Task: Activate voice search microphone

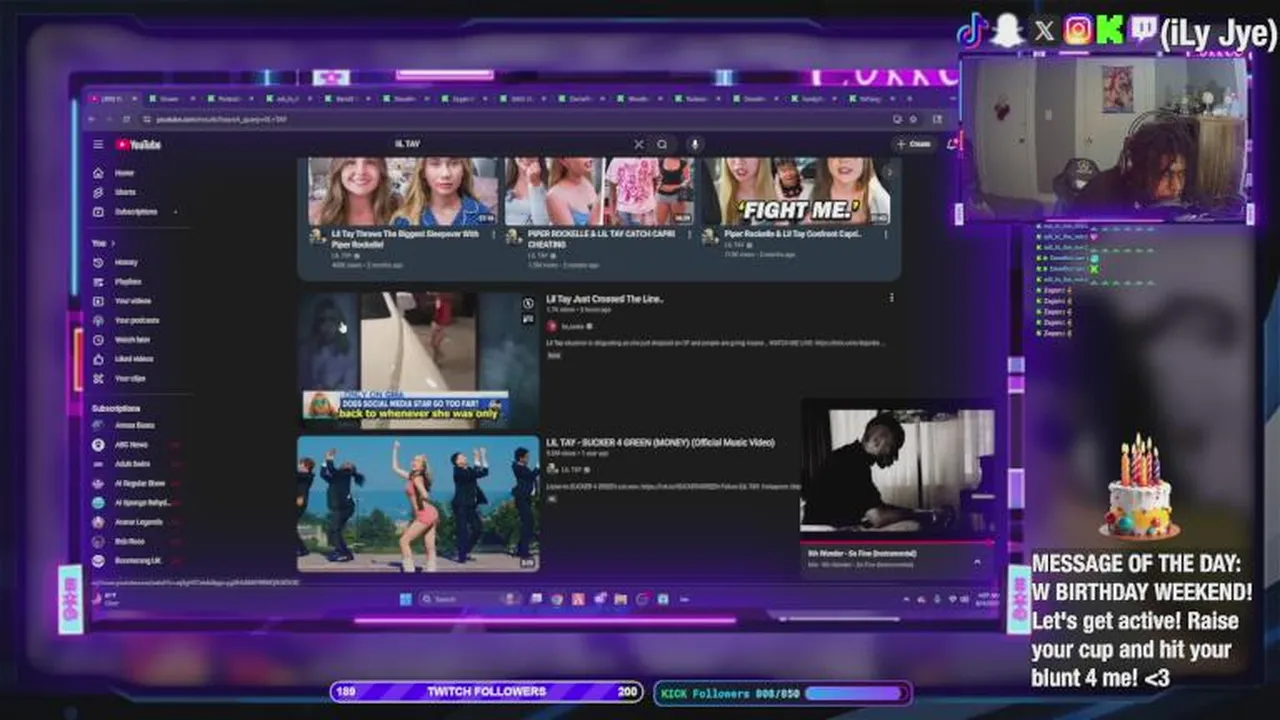Action: coord(694,144)
